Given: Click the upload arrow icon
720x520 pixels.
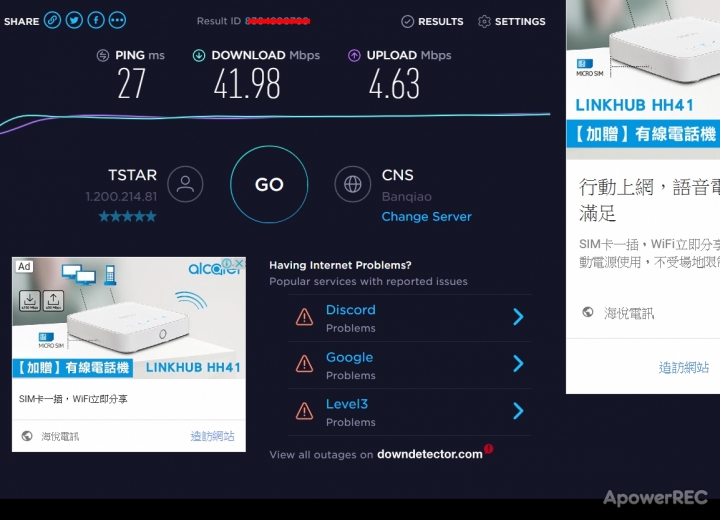Looking at the screenshot, I should click(x=354, y=56).
